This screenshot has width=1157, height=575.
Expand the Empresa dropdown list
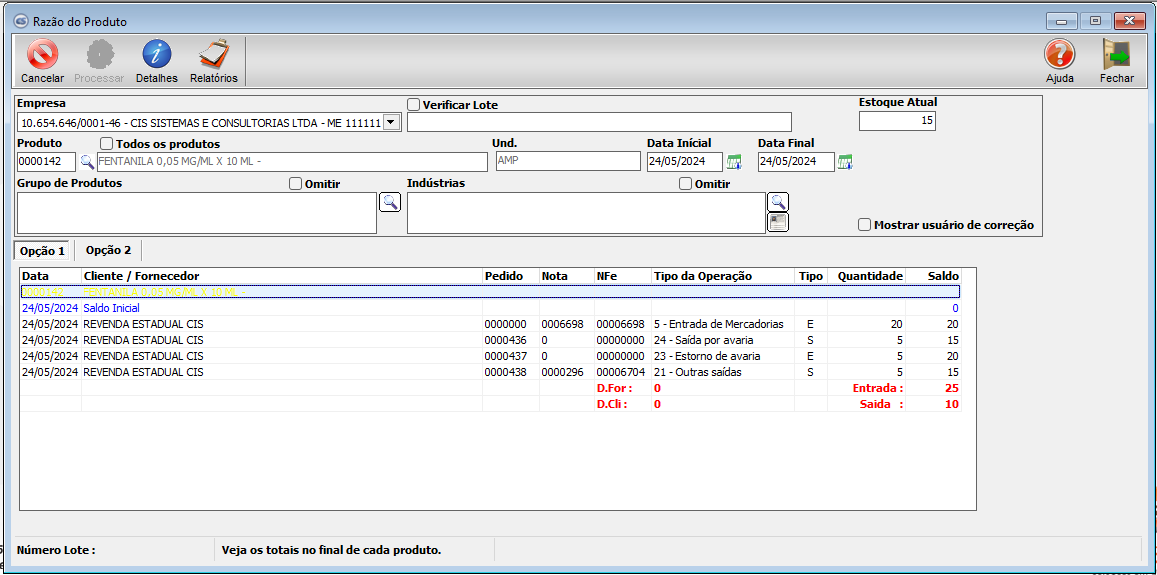click(391, 122)
